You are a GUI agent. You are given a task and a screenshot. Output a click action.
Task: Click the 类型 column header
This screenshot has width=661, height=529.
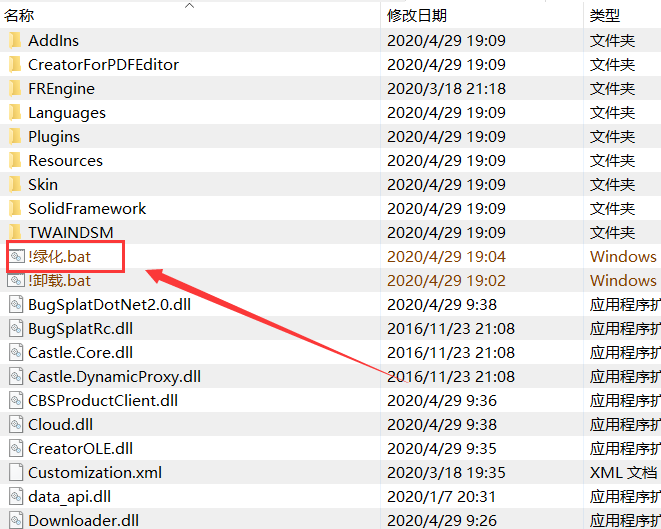pos(605,15)
